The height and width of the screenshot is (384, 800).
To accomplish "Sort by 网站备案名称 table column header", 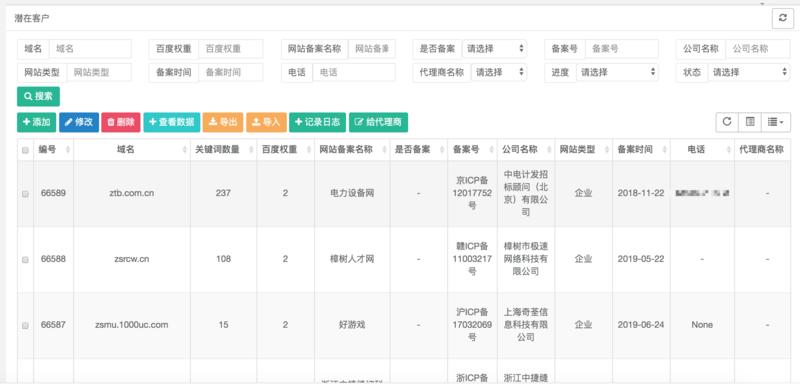I will 352,150.
